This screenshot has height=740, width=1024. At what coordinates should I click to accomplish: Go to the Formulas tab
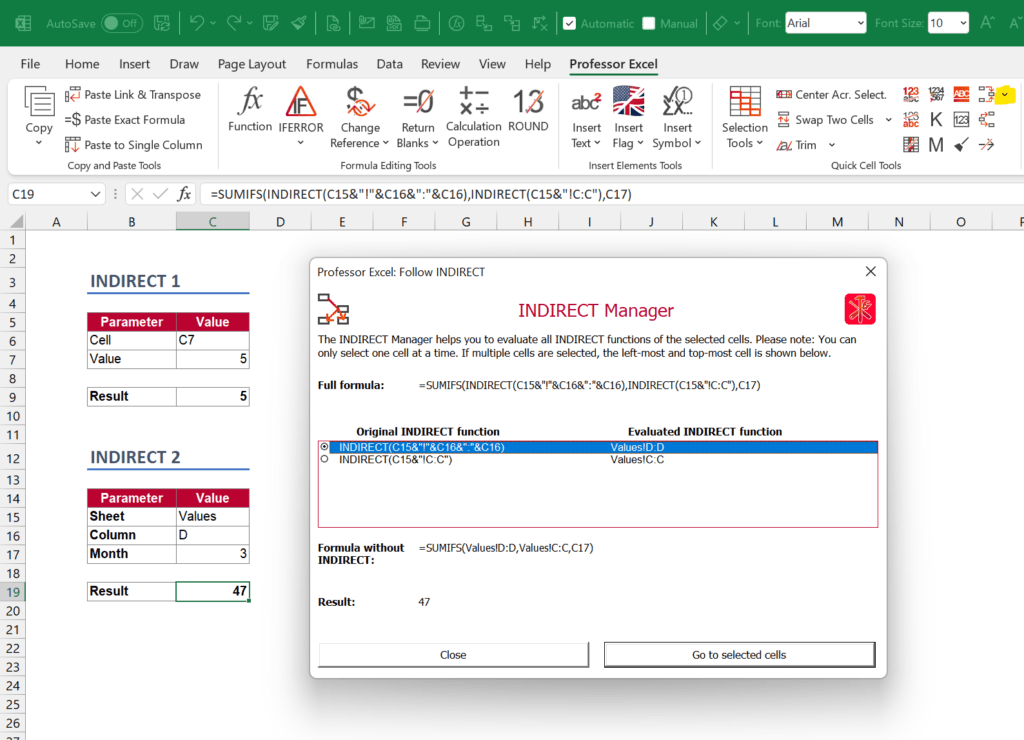[332, 64]
